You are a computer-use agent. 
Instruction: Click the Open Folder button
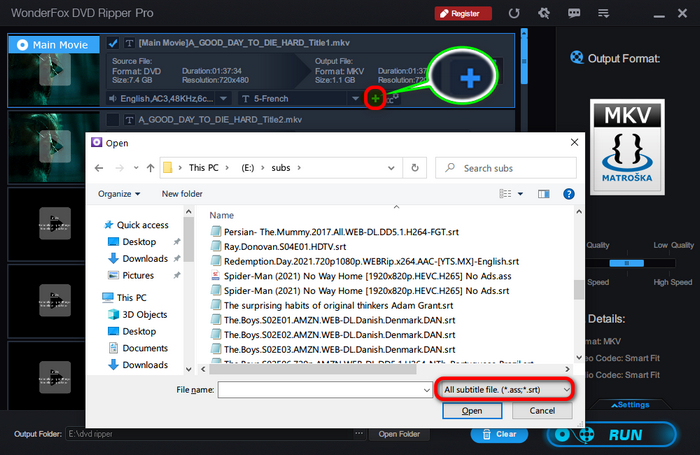click(x=399, y=434)
